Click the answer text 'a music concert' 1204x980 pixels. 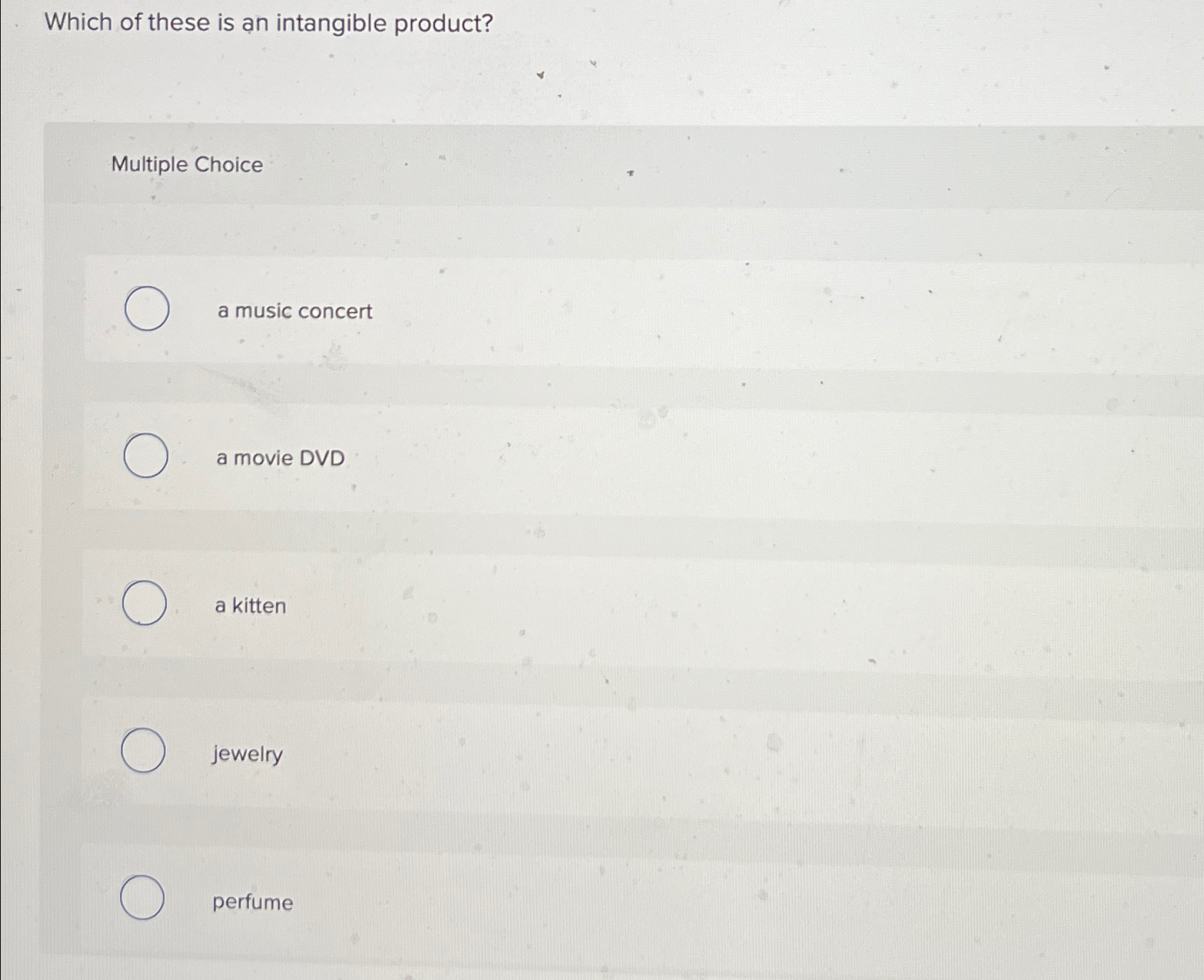click(293, 310)
